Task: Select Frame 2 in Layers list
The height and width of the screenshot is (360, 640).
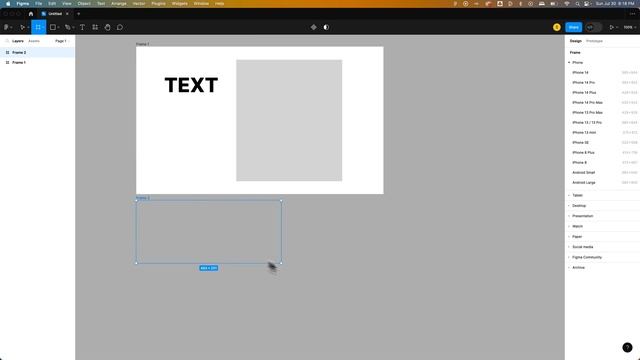Action: [38, 53]
